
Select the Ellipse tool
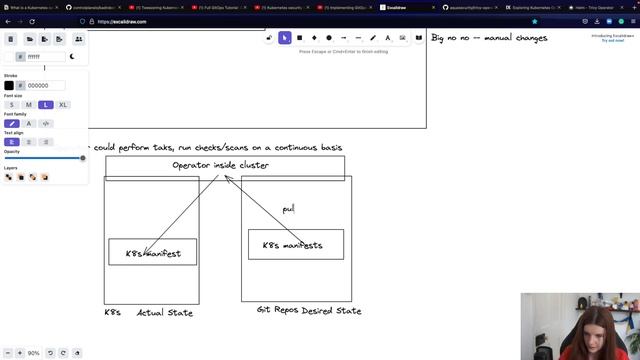tap(329, 38)
